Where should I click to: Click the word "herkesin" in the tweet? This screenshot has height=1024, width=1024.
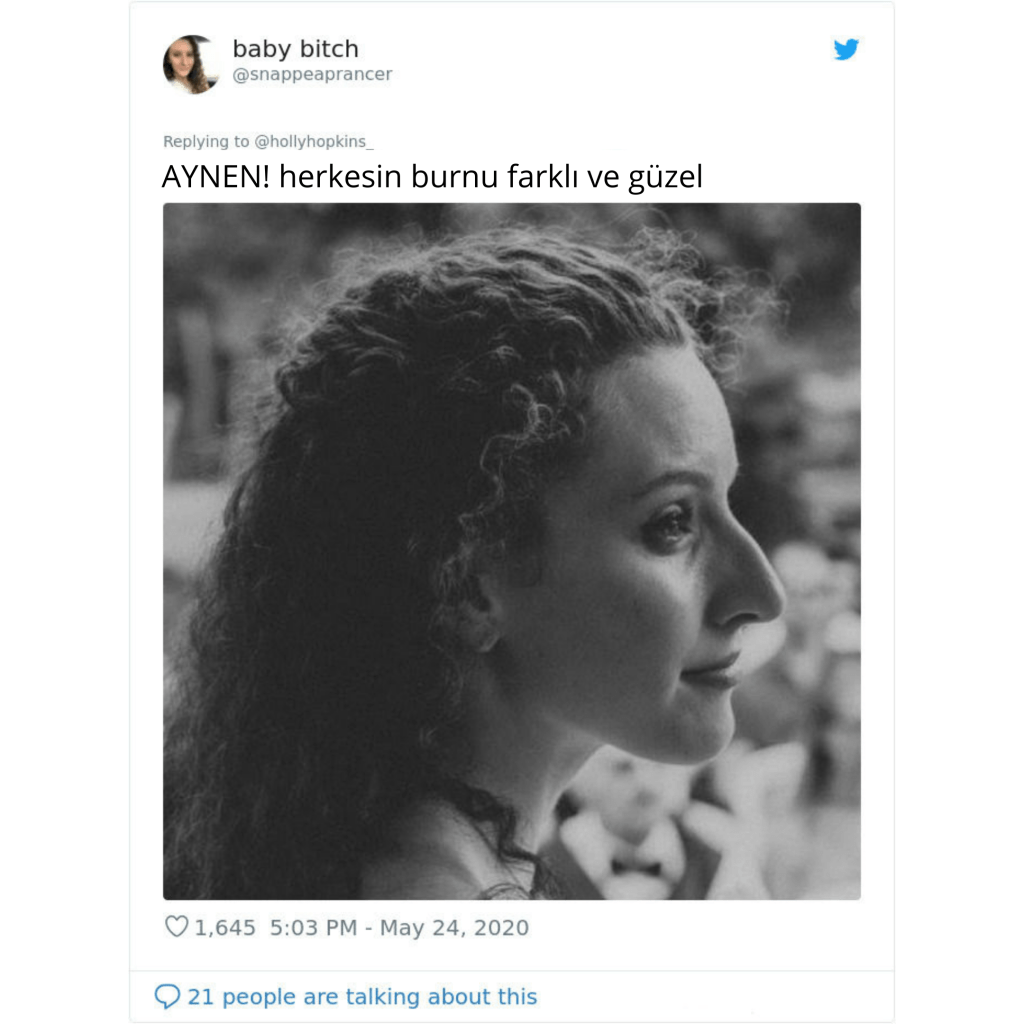pyautogui.click(x=340, y=177)
